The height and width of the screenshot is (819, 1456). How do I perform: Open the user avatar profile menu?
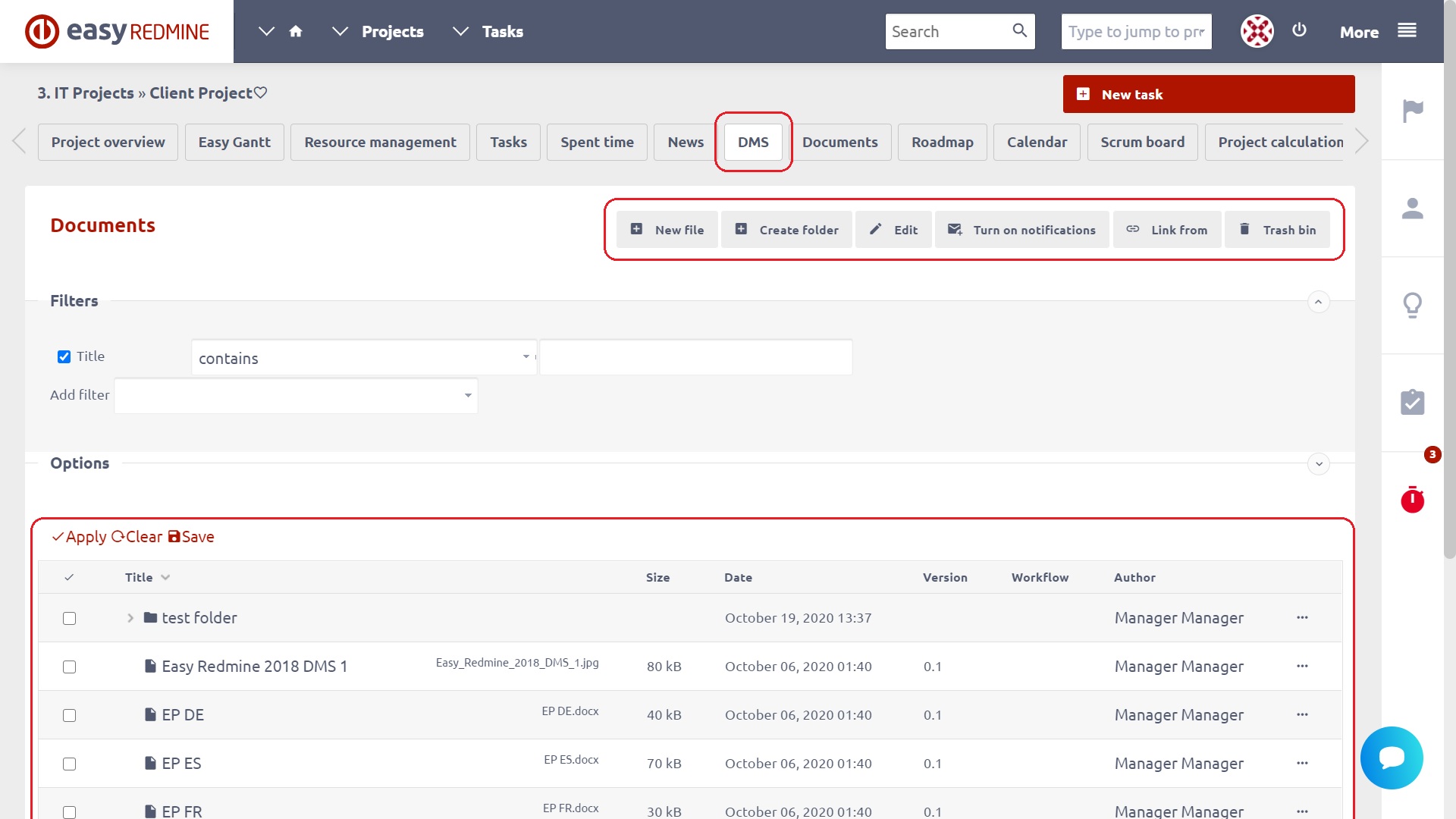tap(1257, 31)
